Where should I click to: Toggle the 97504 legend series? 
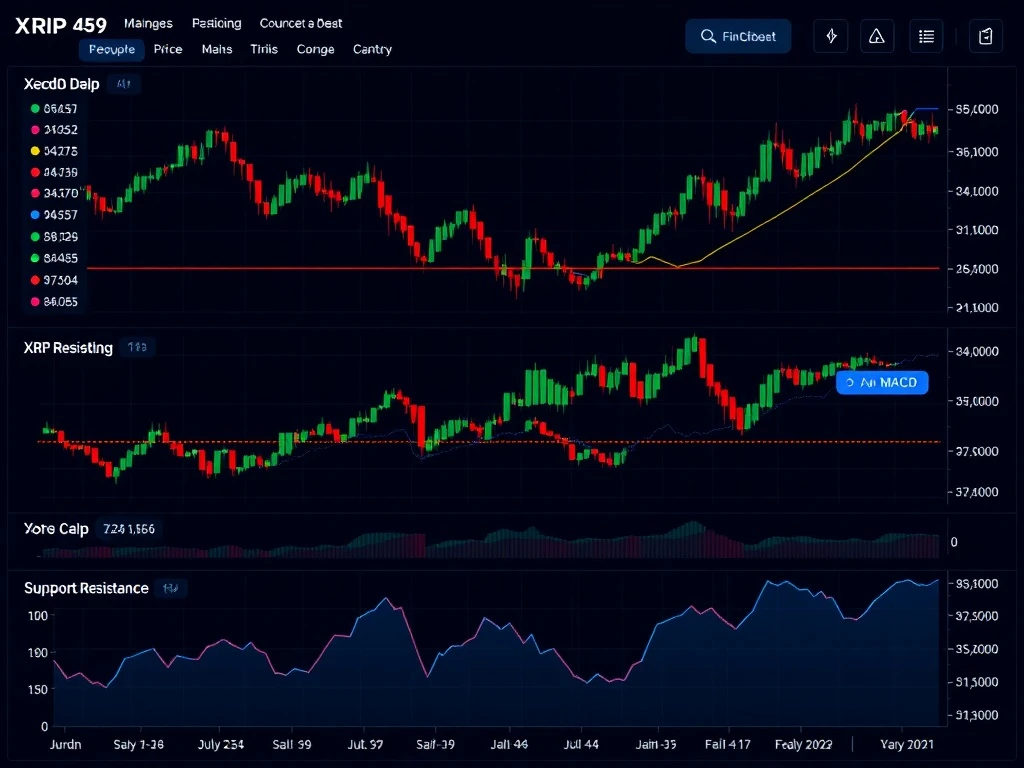pos(60,280)
